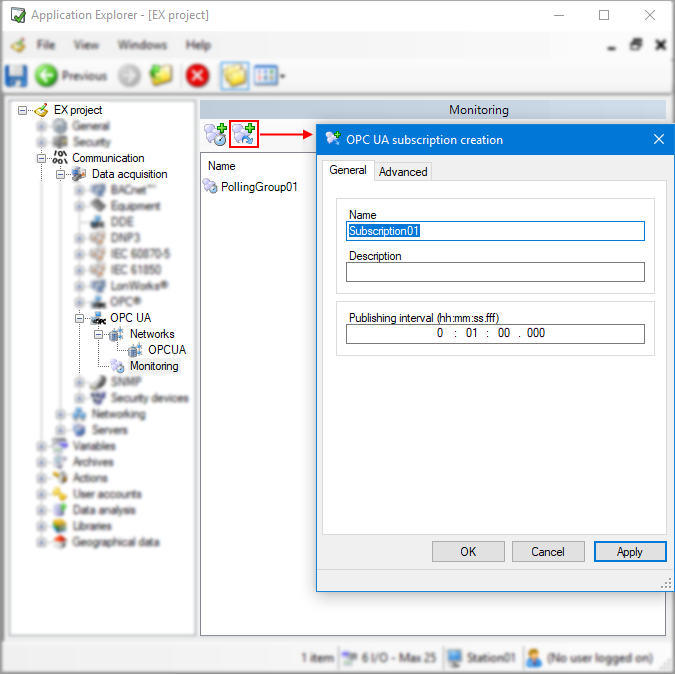Click the add OPC UA subscription icon
The width and height of the screenshot is (675, 674).
coord(244,133)
